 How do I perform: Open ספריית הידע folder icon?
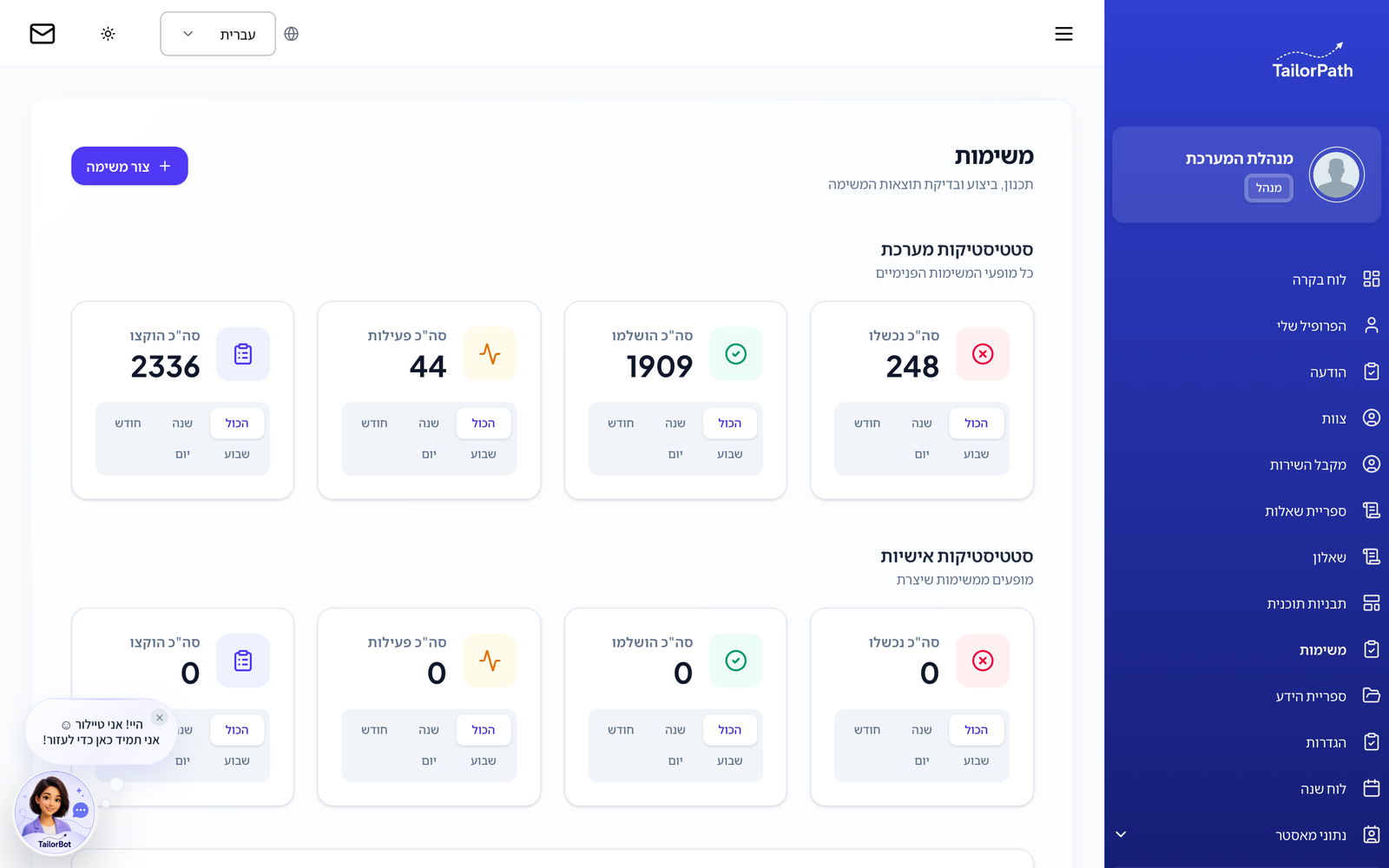pyautogui.click(x=1372, y=695)
